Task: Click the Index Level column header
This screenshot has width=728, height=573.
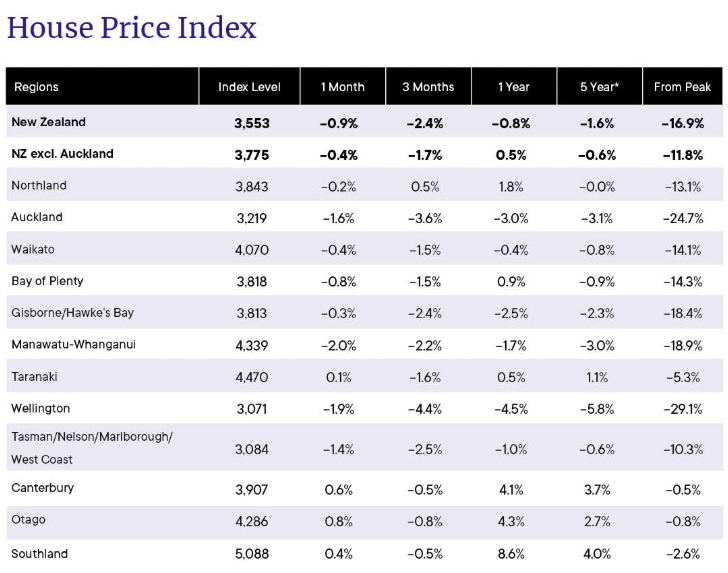Action: [x=249, y=87]
